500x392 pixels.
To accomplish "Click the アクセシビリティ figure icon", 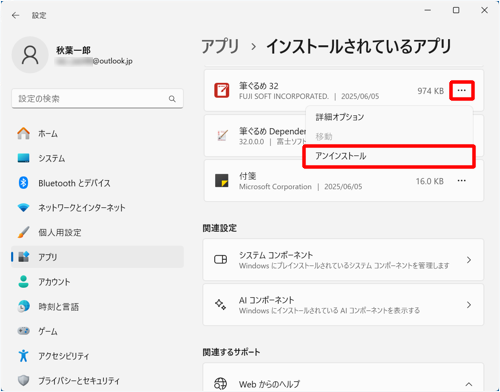I will pyautogui.click(x=23, y=356).
